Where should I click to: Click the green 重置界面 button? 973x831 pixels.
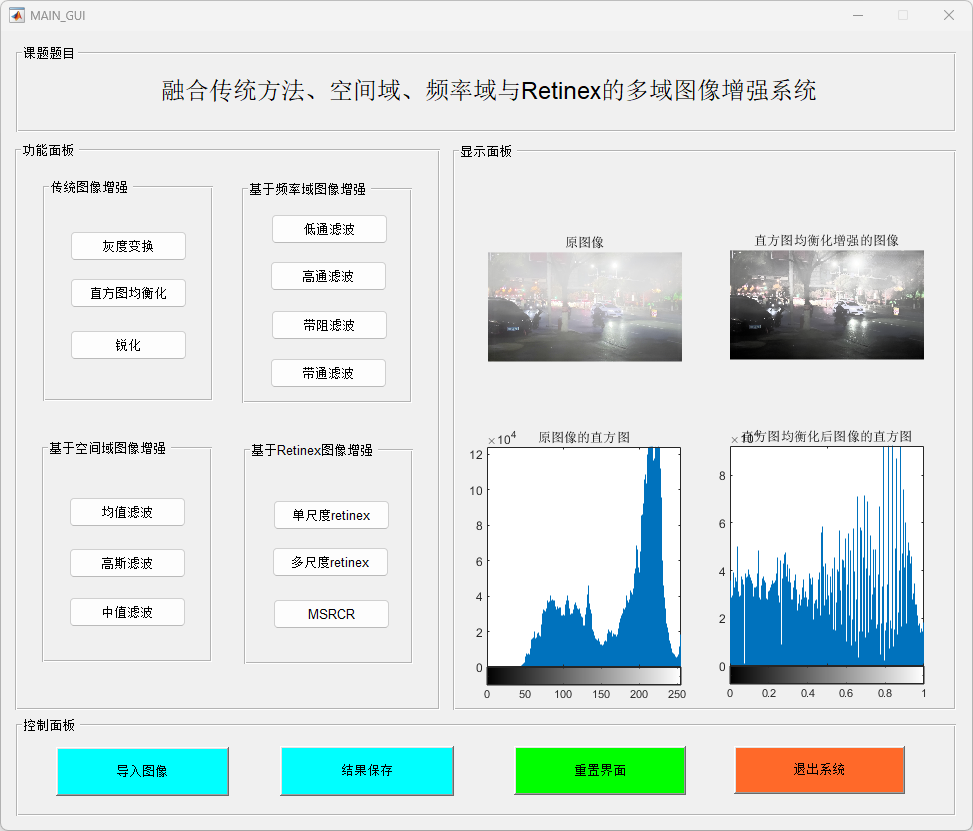click(600, 770)
